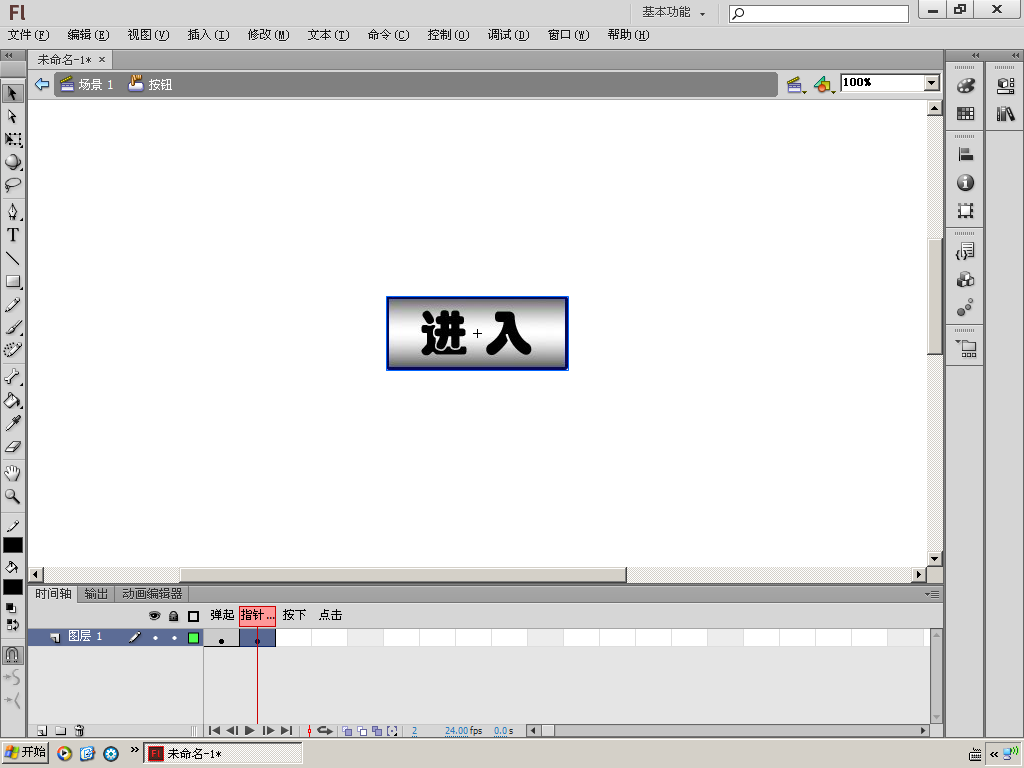Image resolution: width=1024 pixels, height=768 pixels.
Task: Select the Brush tool
Action: (x=12, y=327)
